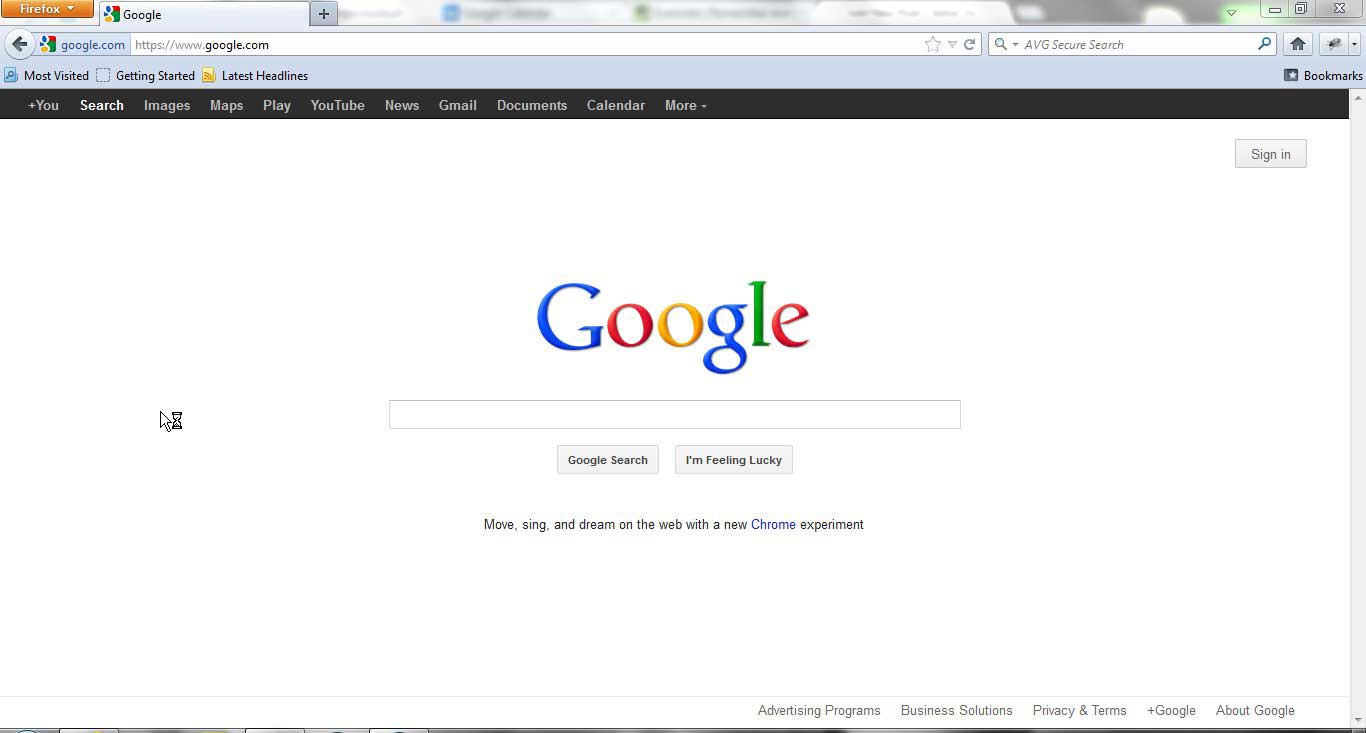Open the Business Solutions footer link

(956, 710)
